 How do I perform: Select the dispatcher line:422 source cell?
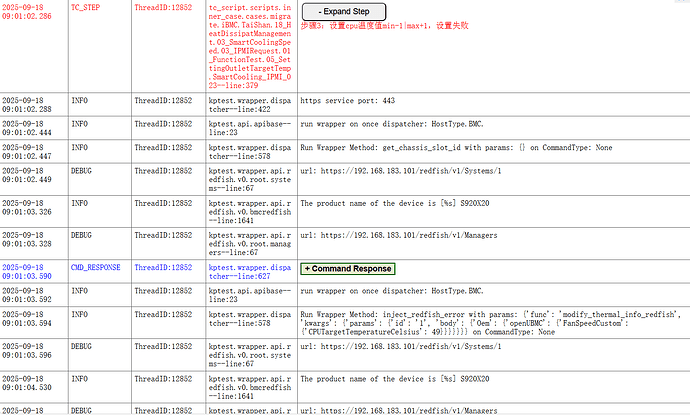[248, 106]
